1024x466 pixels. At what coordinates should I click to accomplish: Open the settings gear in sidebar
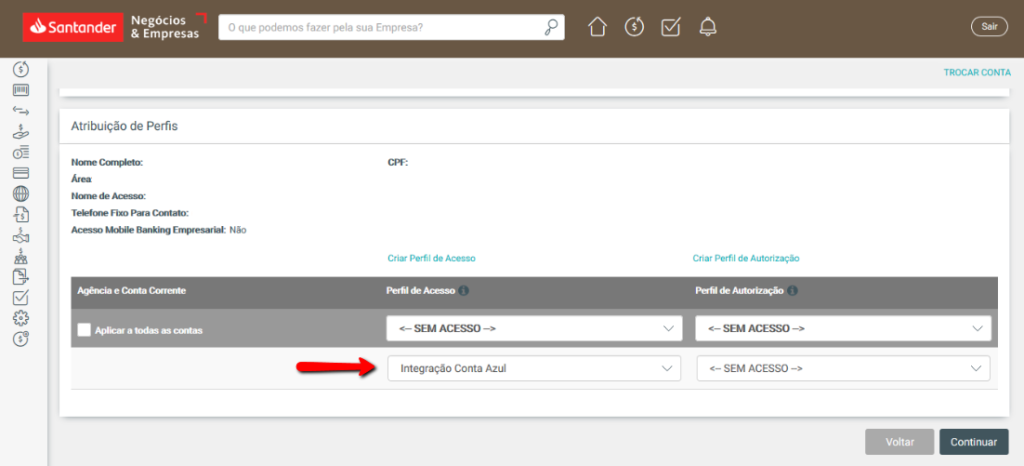[21, 318]
